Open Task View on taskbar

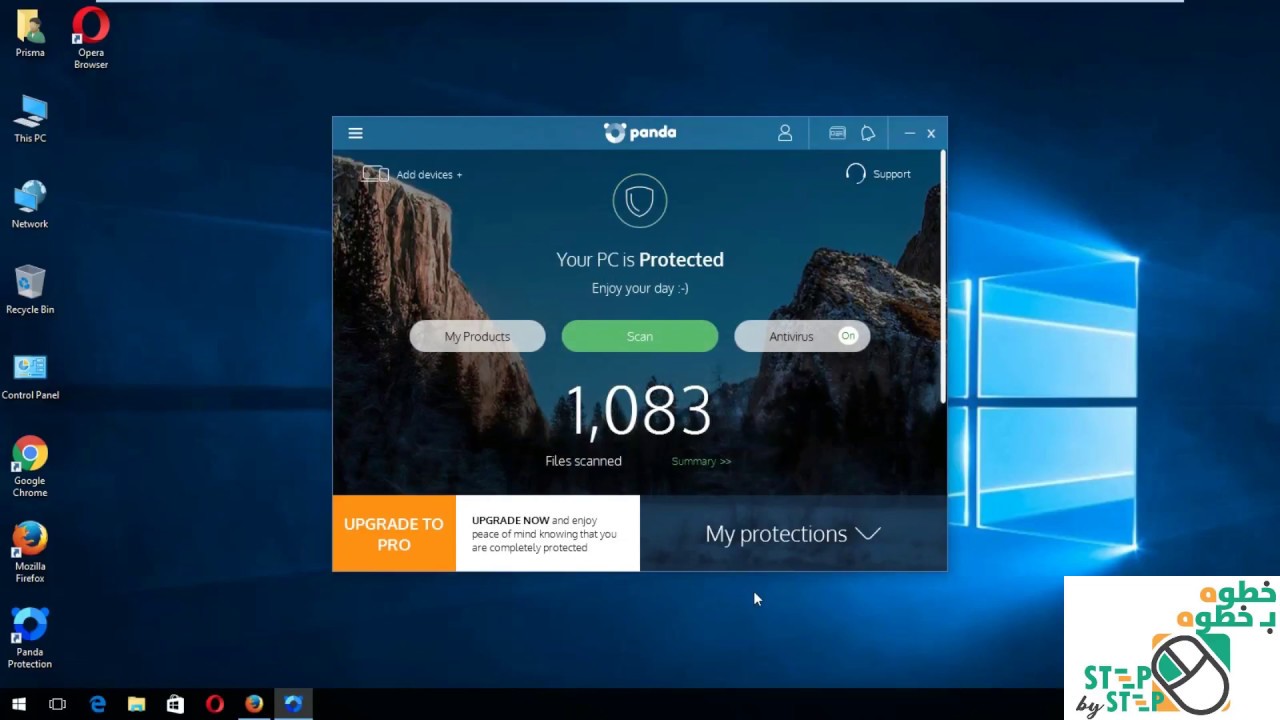point(57,704)
